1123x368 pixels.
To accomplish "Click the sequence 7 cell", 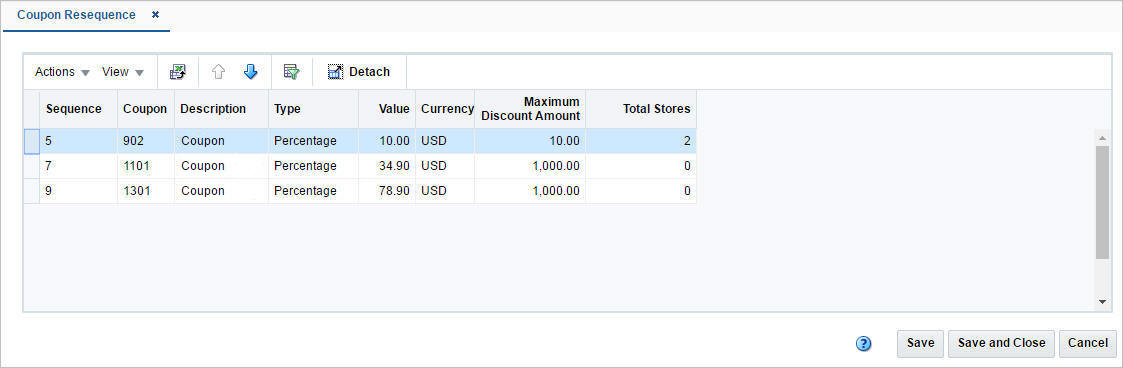I will [x=78, y=166].
